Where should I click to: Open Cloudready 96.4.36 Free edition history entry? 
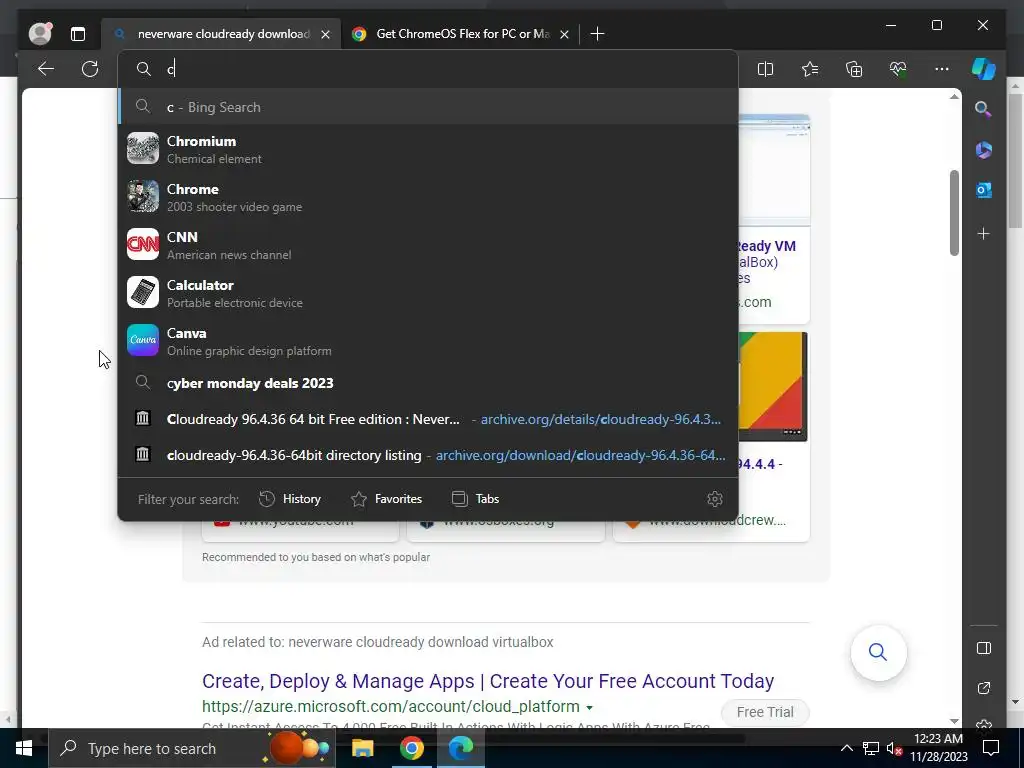(428, 419)
